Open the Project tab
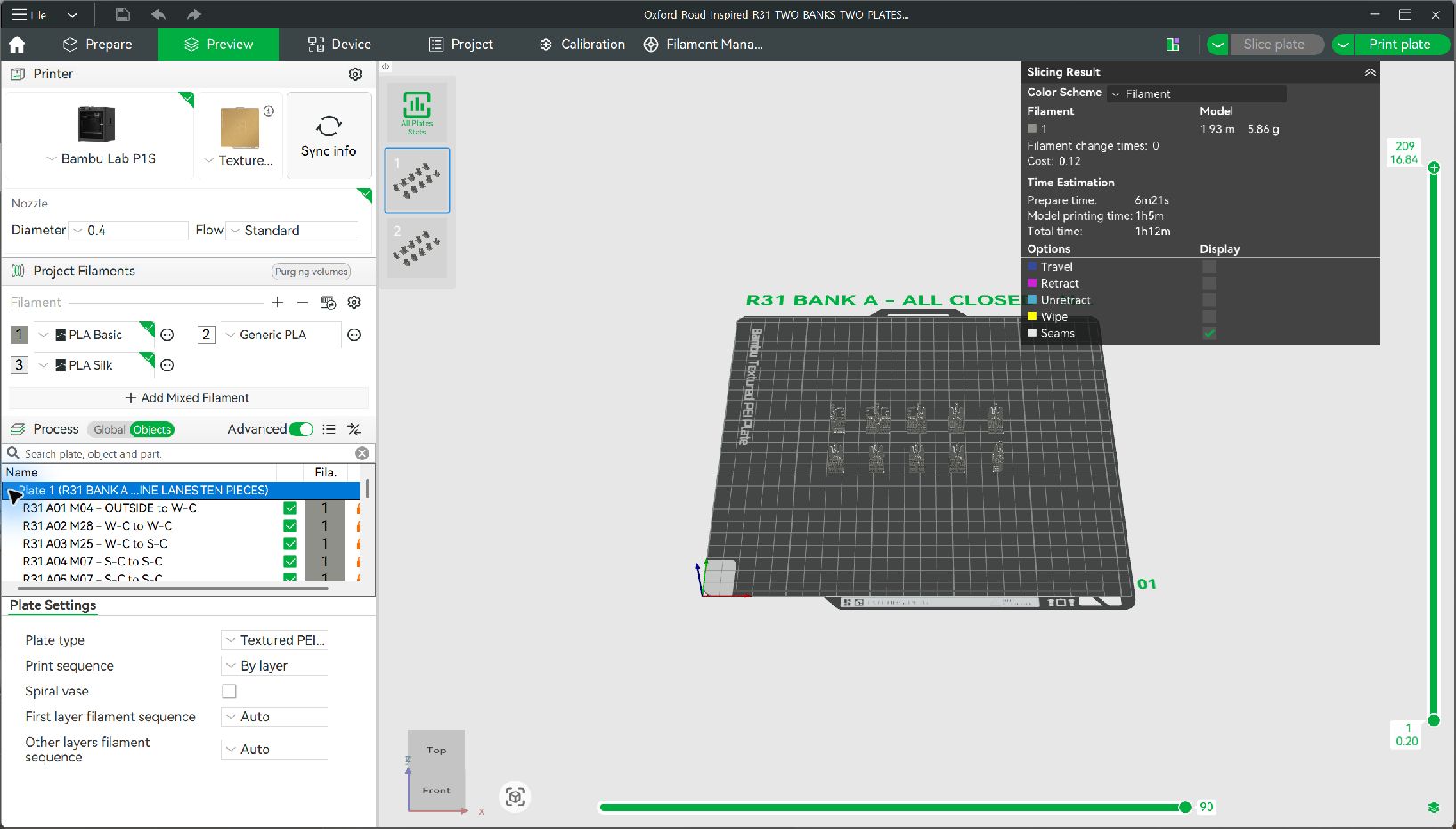The height and width of the screenshot is (829, 1456). tap(460, 45)
